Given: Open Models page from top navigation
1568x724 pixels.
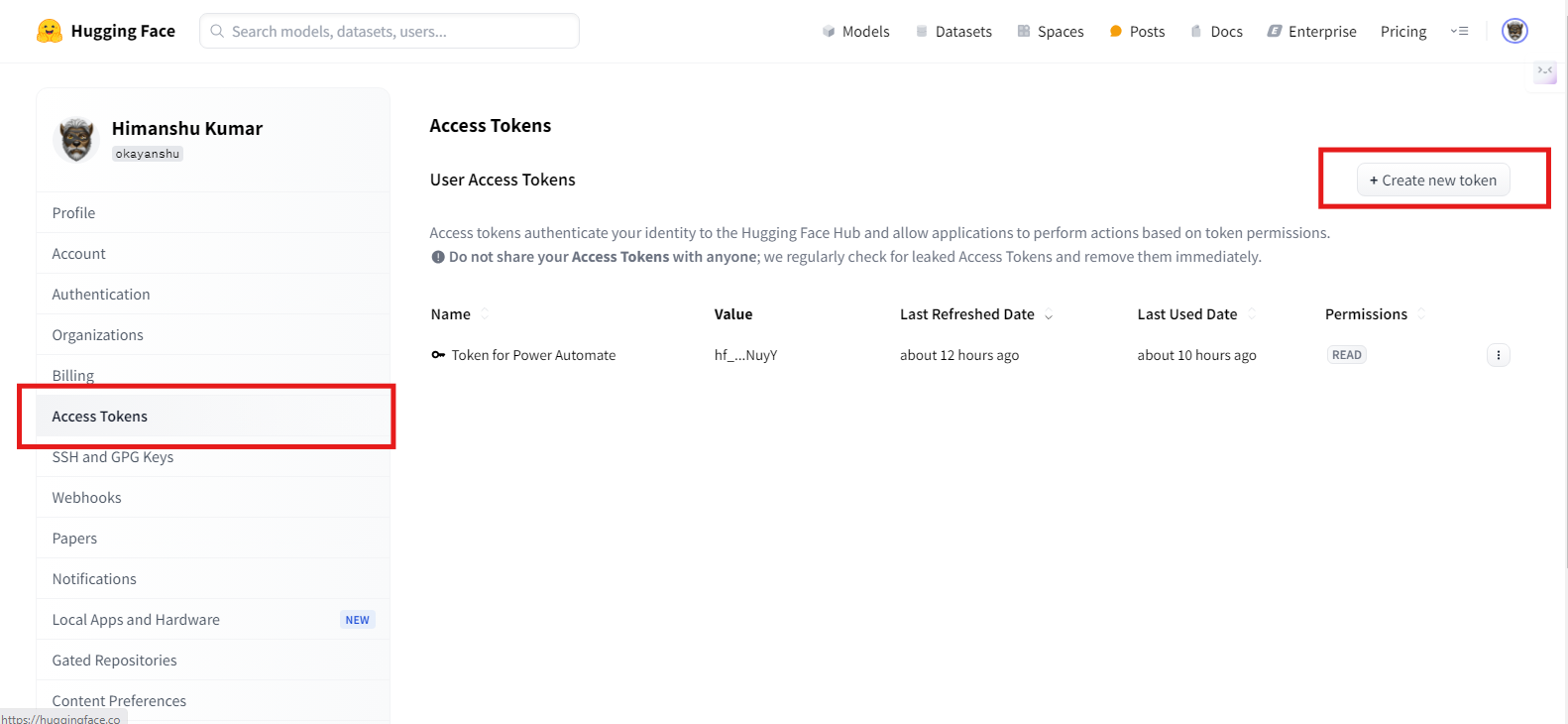Looking at the screenshot, I should tap(856, 32).
